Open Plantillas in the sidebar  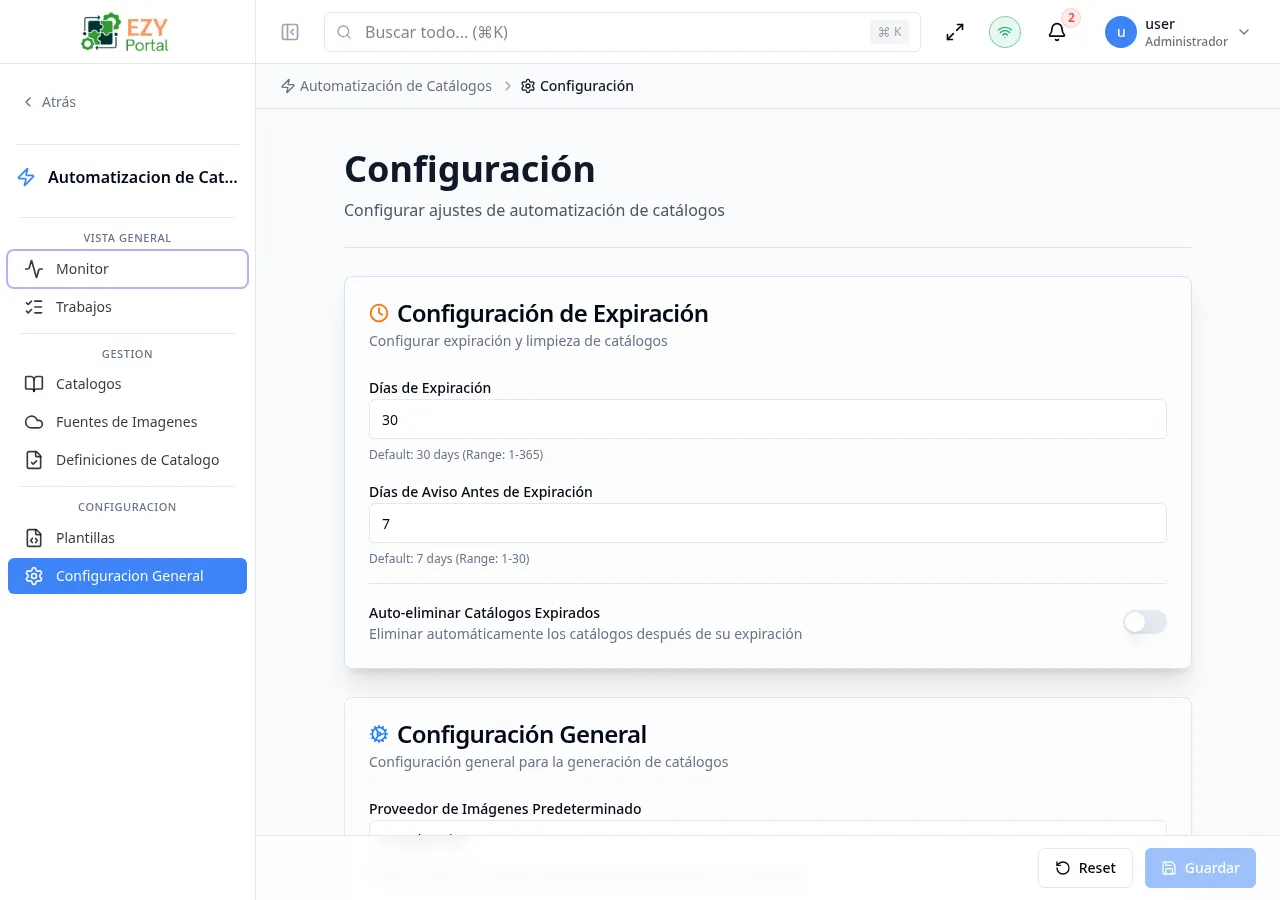[127, 538]
